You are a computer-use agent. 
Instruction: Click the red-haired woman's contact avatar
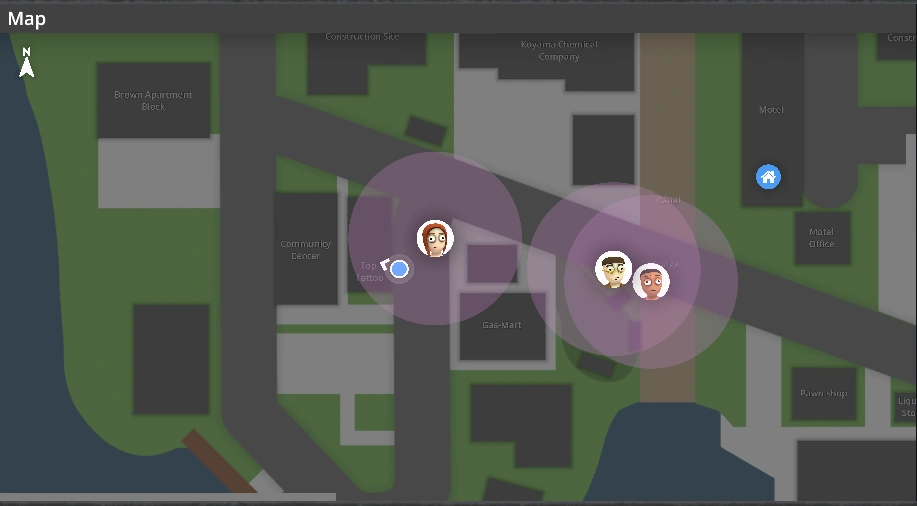435,239
